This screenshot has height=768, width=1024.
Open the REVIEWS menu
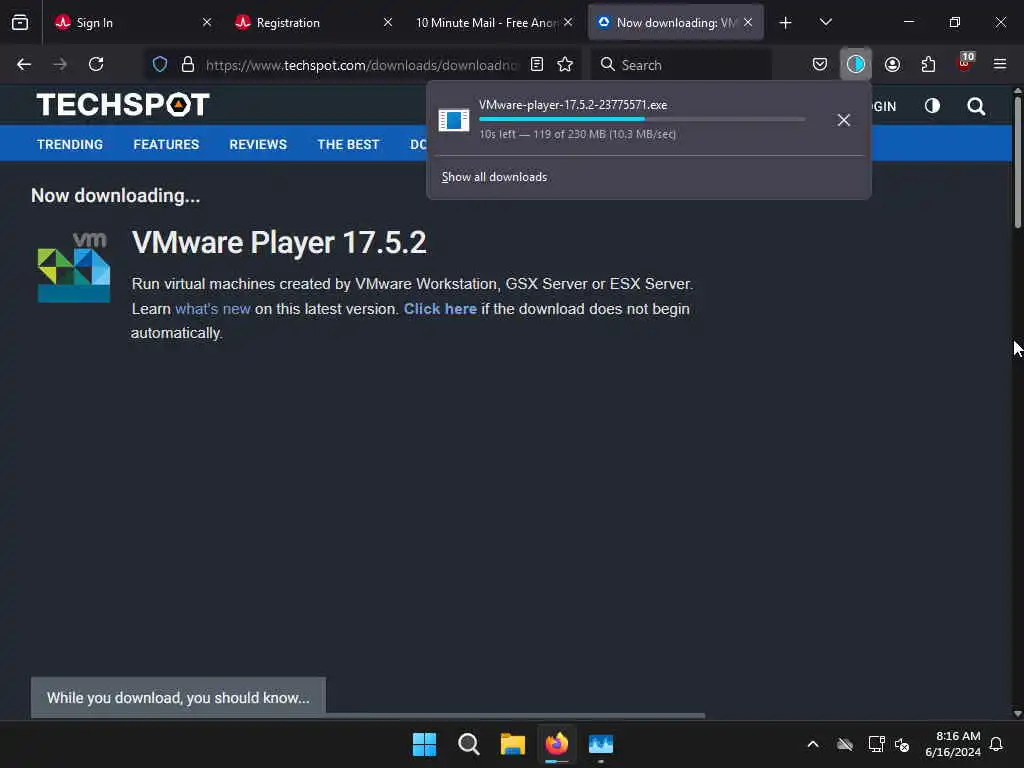tap(258, 144)
